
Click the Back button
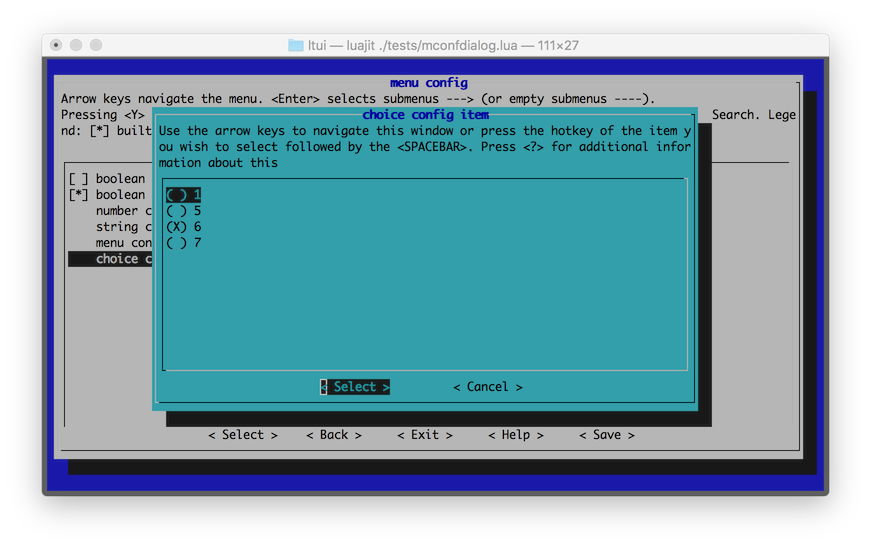[334, 435]
